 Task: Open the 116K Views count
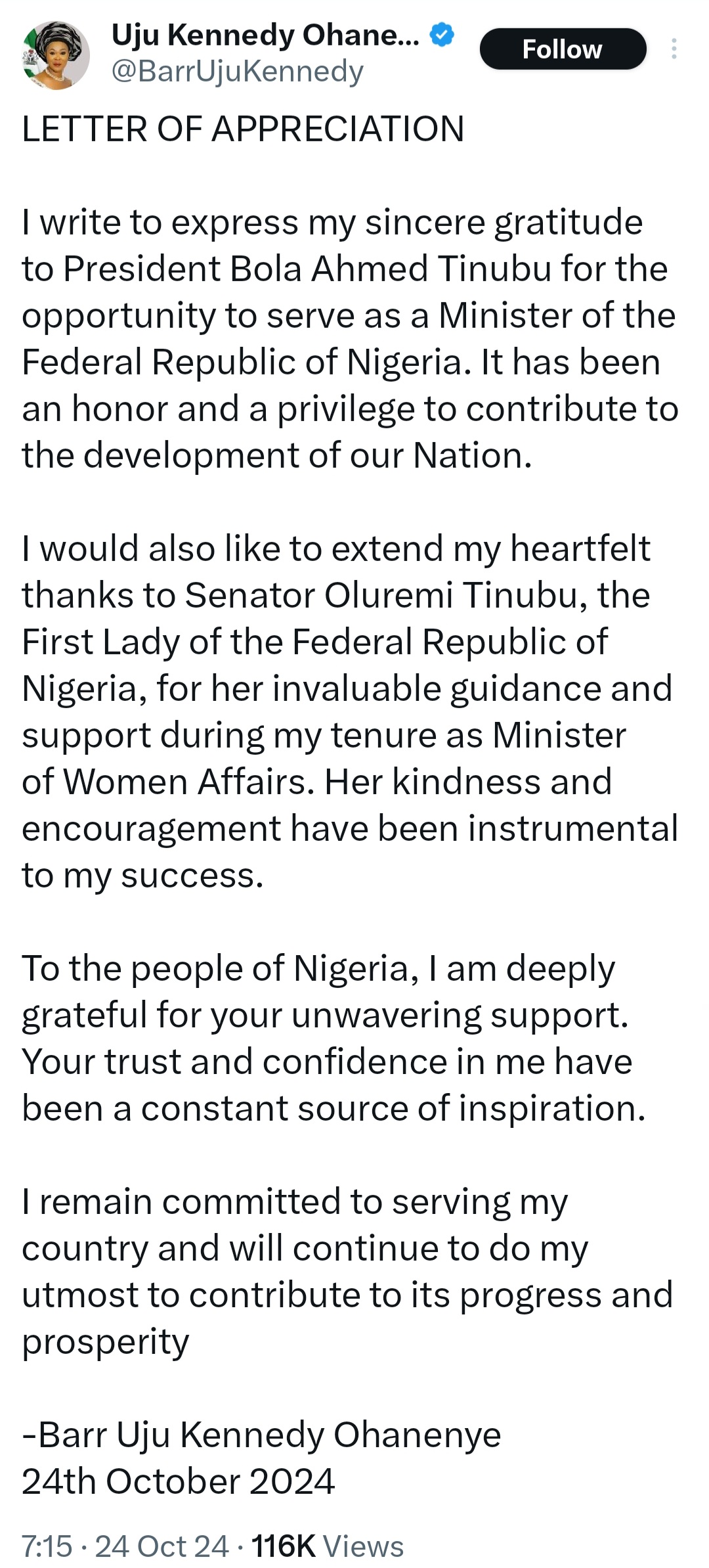[x=327, y=1546]
